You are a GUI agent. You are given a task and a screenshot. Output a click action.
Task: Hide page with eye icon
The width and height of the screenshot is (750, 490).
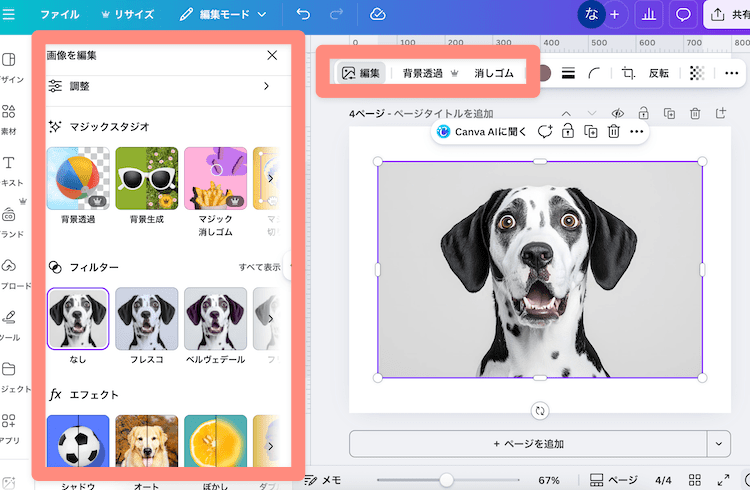618,113
